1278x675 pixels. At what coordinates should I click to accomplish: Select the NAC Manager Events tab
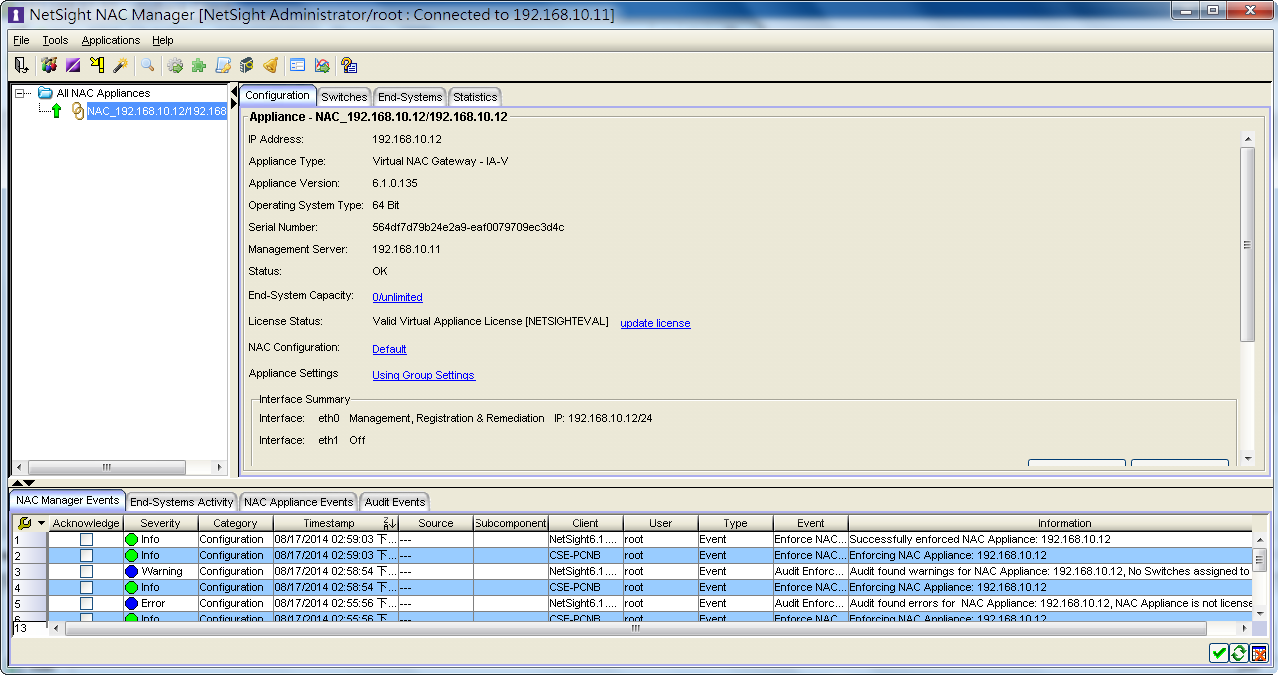68,500
